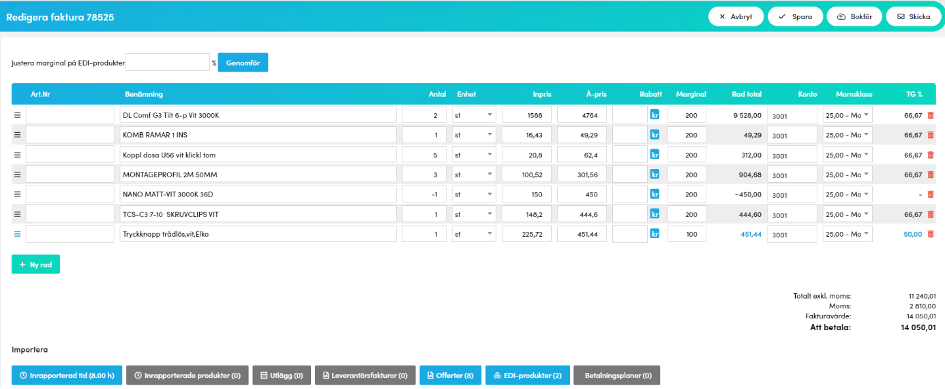945x389 pixels.
Task: Click drag handle of MONTAGEPROFIL row
Action: coord(17,174)
